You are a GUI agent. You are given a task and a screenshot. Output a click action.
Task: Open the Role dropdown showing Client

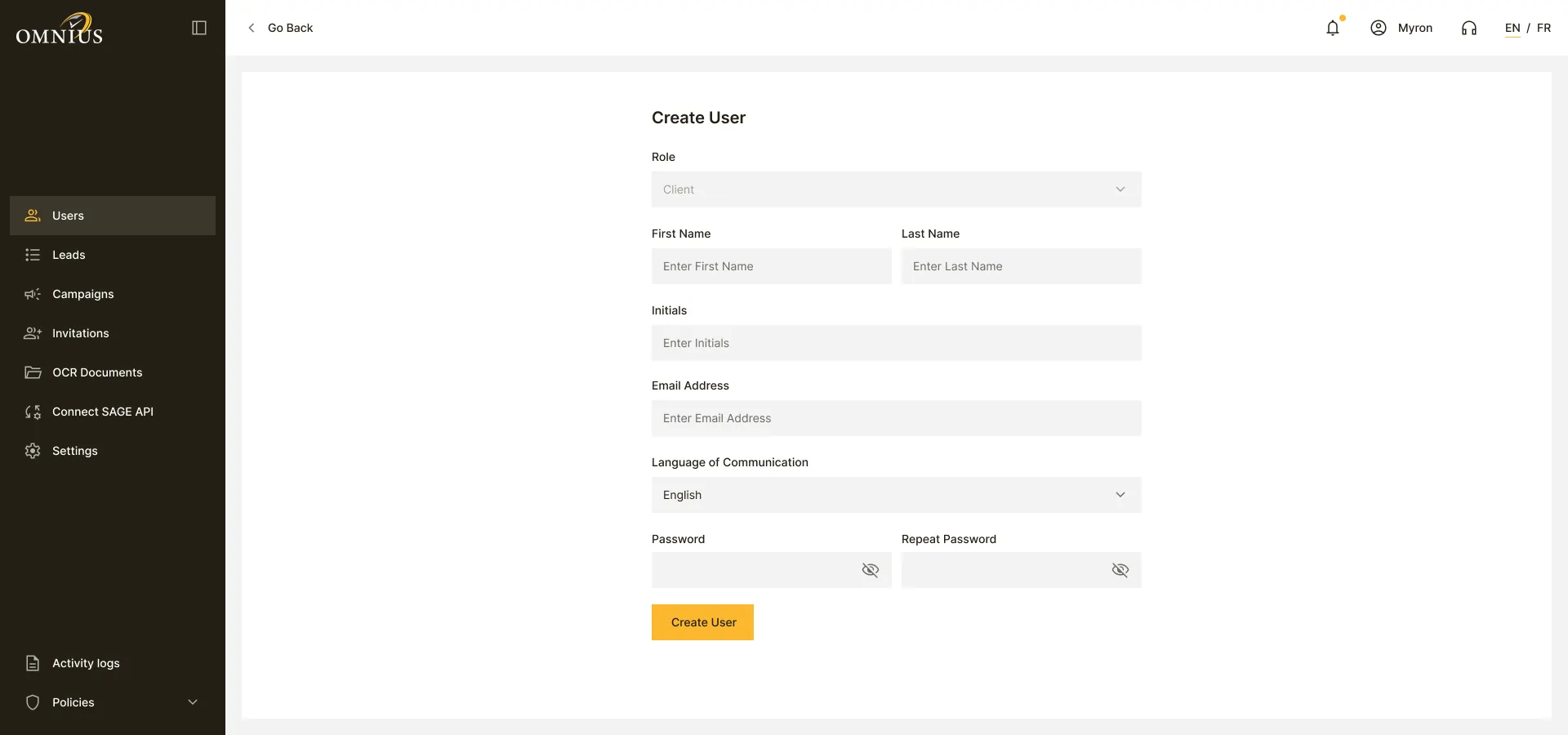(897, 189)
